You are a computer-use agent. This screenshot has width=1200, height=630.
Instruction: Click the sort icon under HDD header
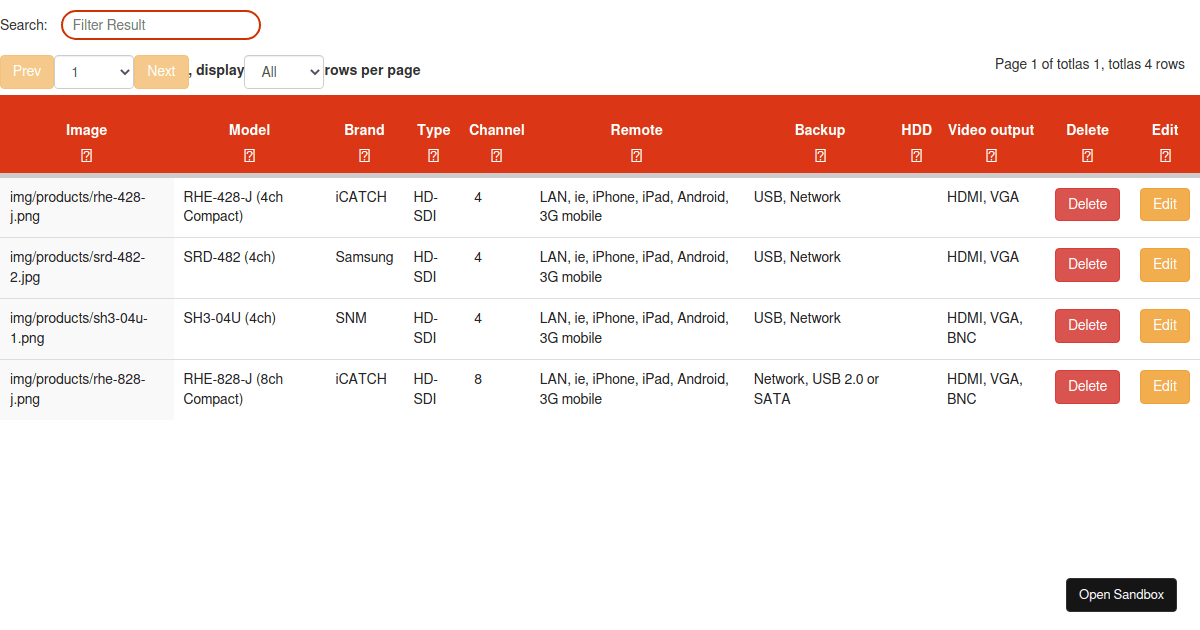[917, 156]
